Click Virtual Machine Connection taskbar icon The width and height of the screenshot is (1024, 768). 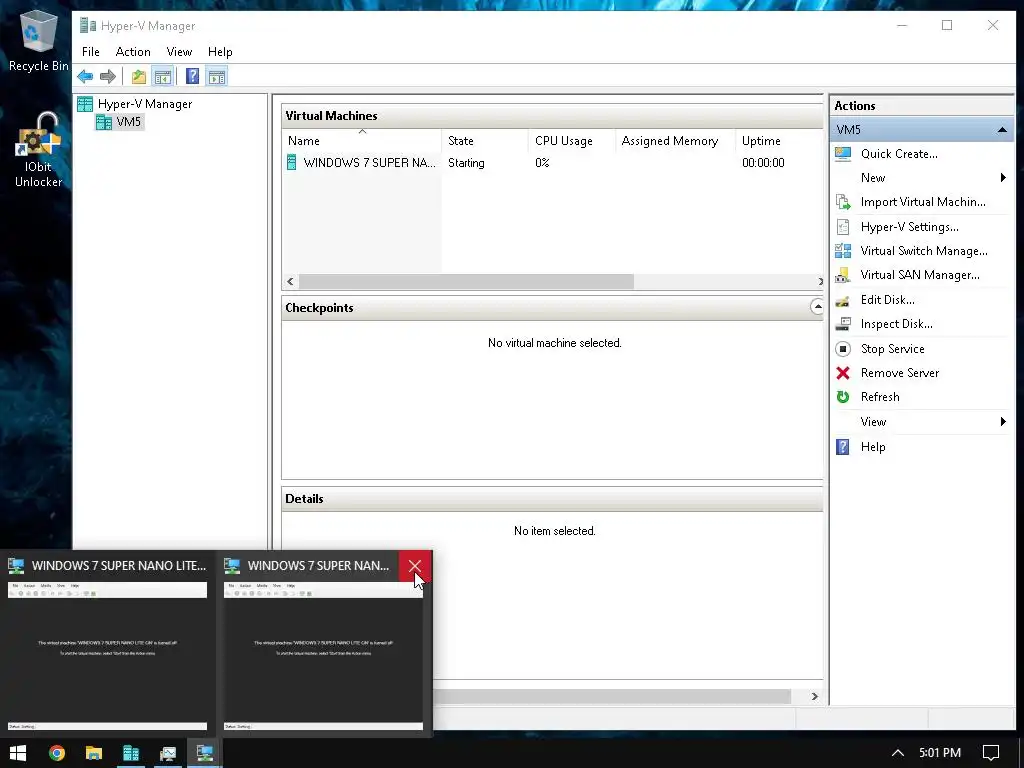(204, 753)
